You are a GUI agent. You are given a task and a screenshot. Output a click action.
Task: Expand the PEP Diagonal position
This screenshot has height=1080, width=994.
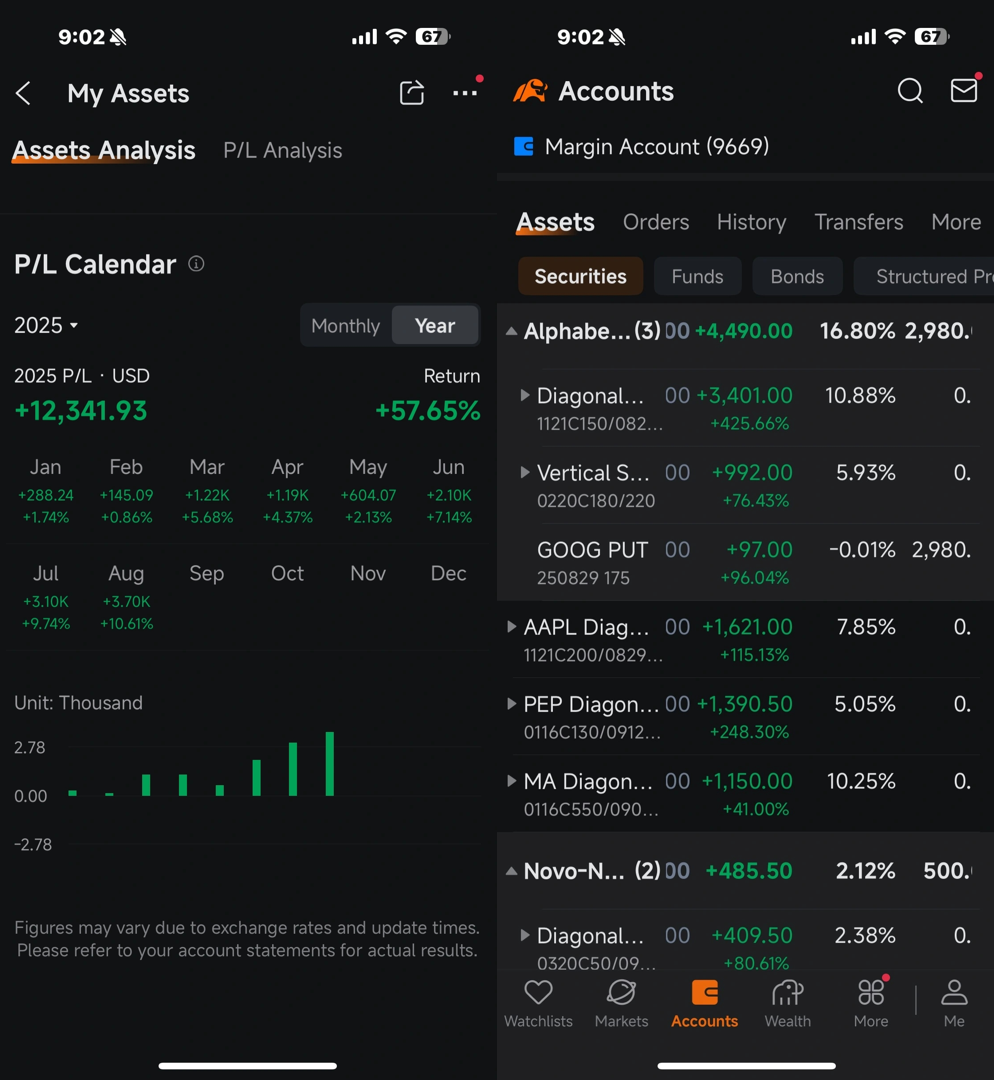(511, 704)
